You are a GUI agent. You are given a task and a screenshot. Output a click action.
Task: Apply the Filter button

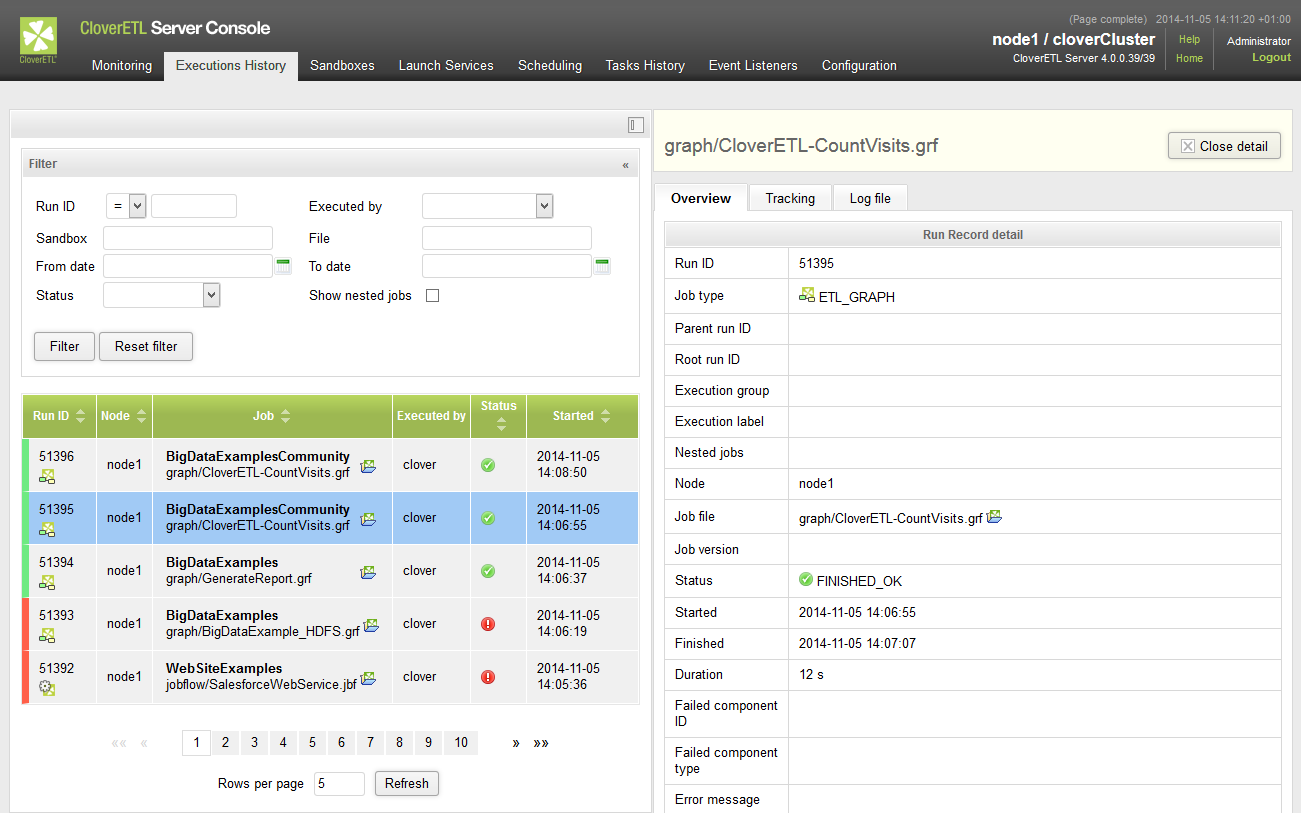click(64, 346)
